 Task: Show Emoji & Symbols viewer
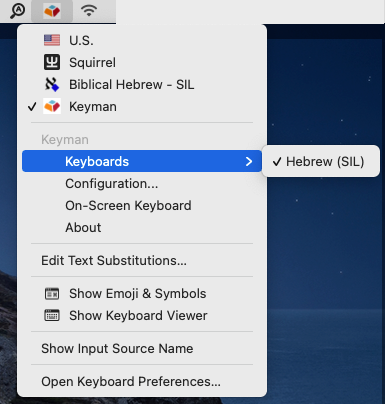click(142, 293)
